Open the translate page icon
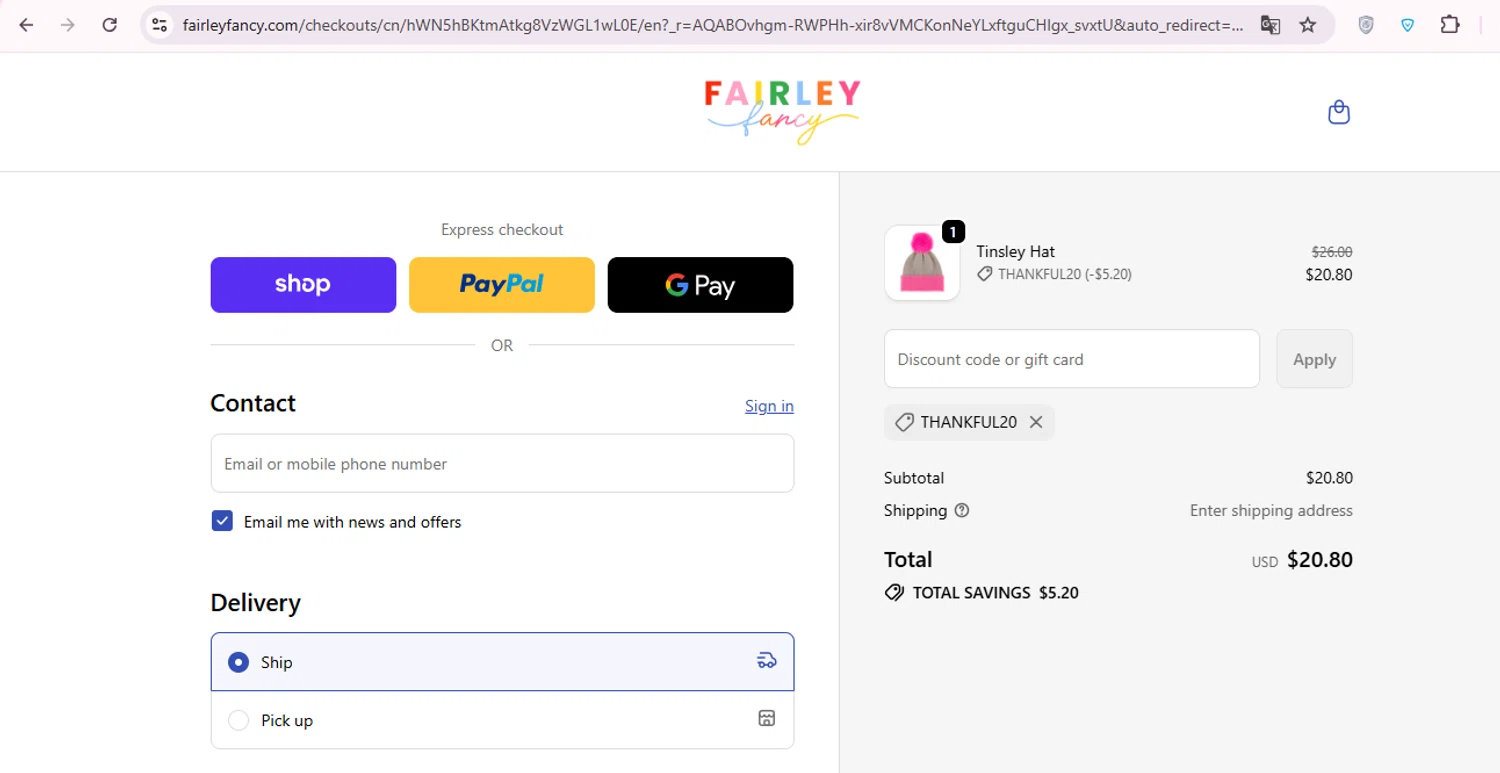 point(1270,25)
